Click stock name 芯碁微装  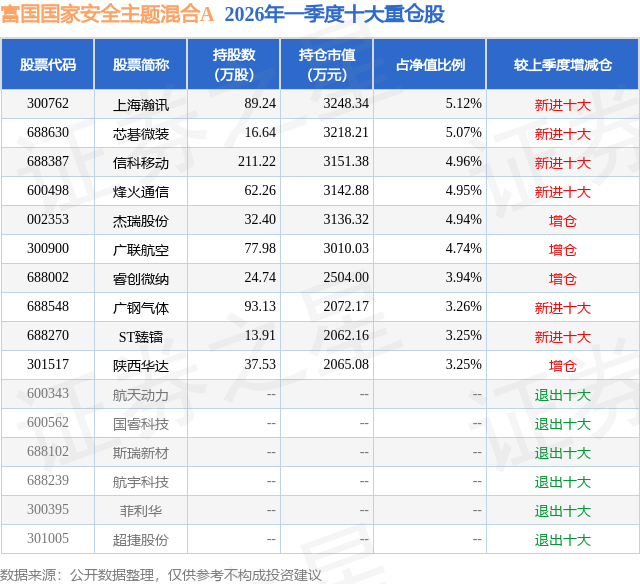tap(141, 134)
